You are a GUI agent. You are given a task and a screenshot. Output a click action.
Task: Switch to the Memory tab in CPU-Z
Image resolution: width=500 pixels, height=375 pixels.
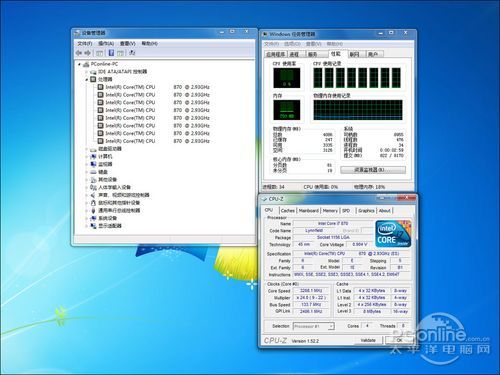[x=330, y=211]
